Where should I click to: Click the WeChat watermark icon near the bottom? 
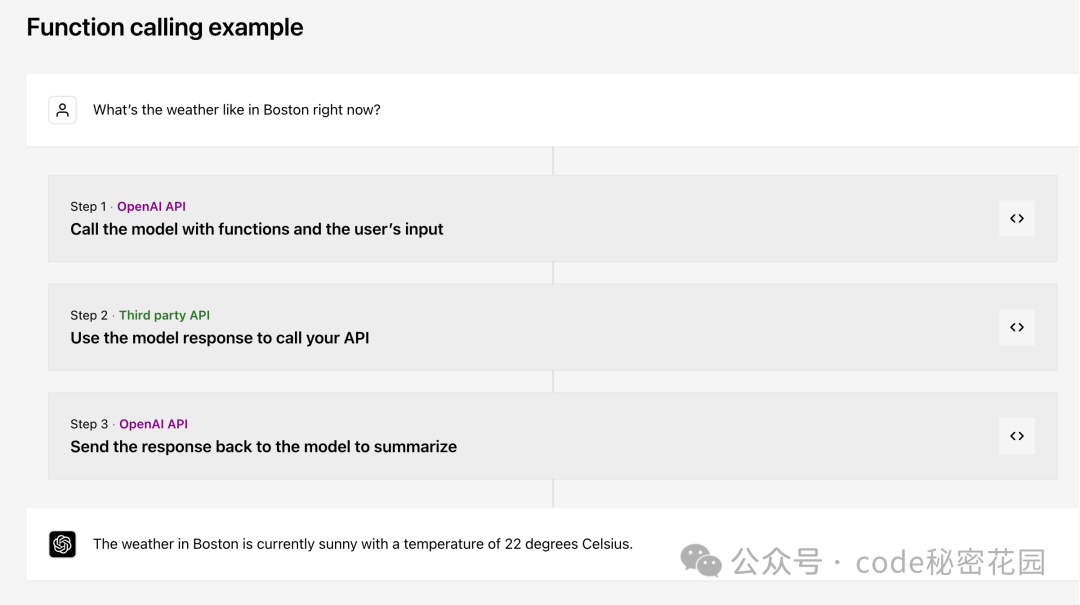701,562
